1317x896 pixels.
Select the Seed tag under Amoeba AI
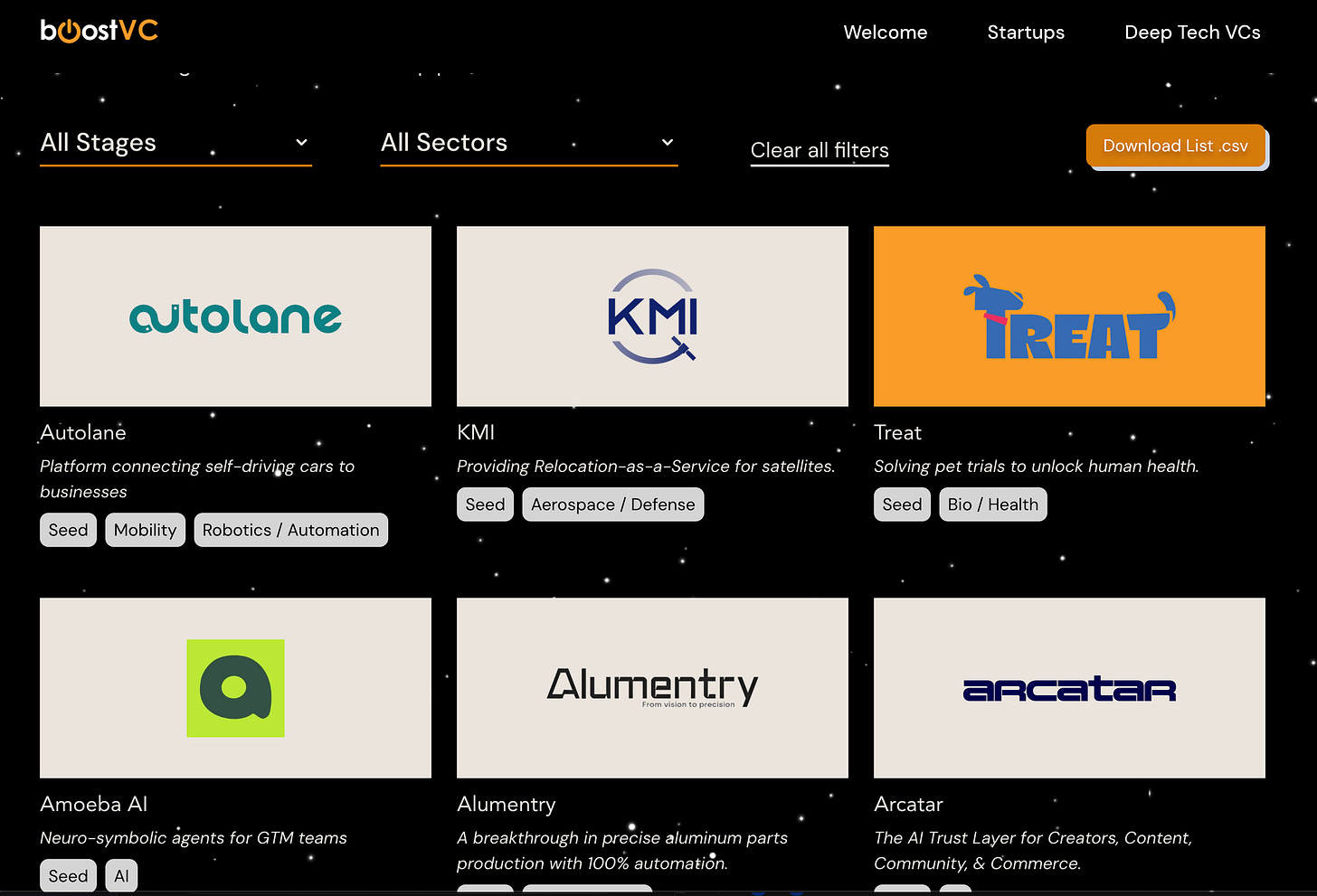68,876
